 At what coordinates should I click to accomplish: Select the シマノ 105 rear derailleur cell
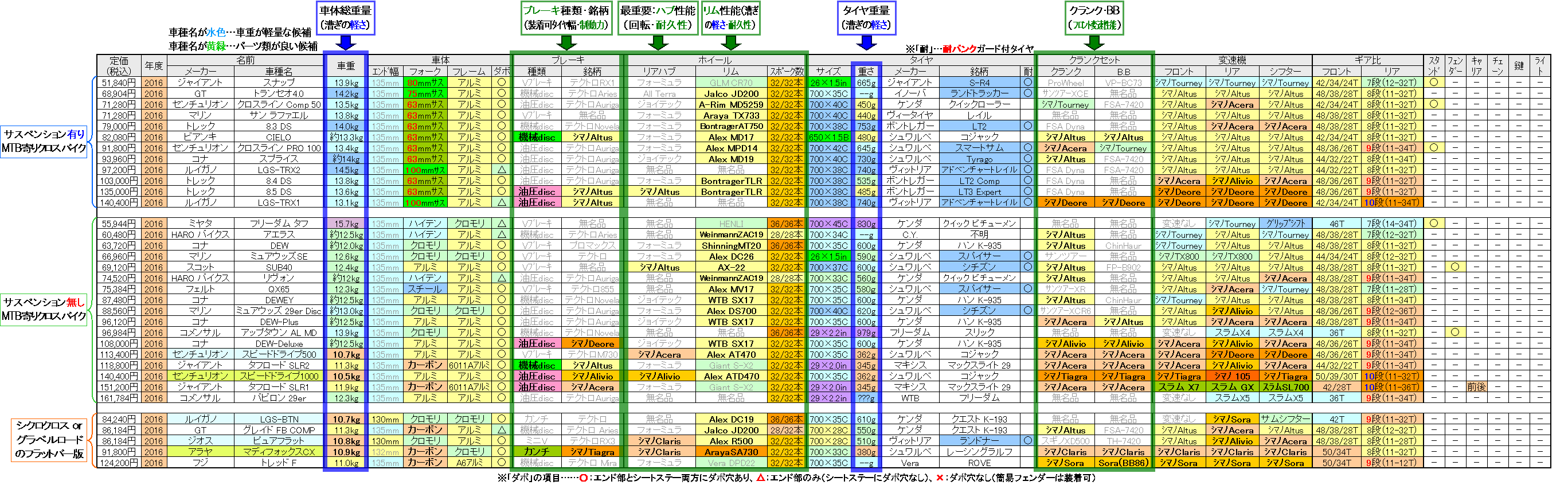(1232, 376)
